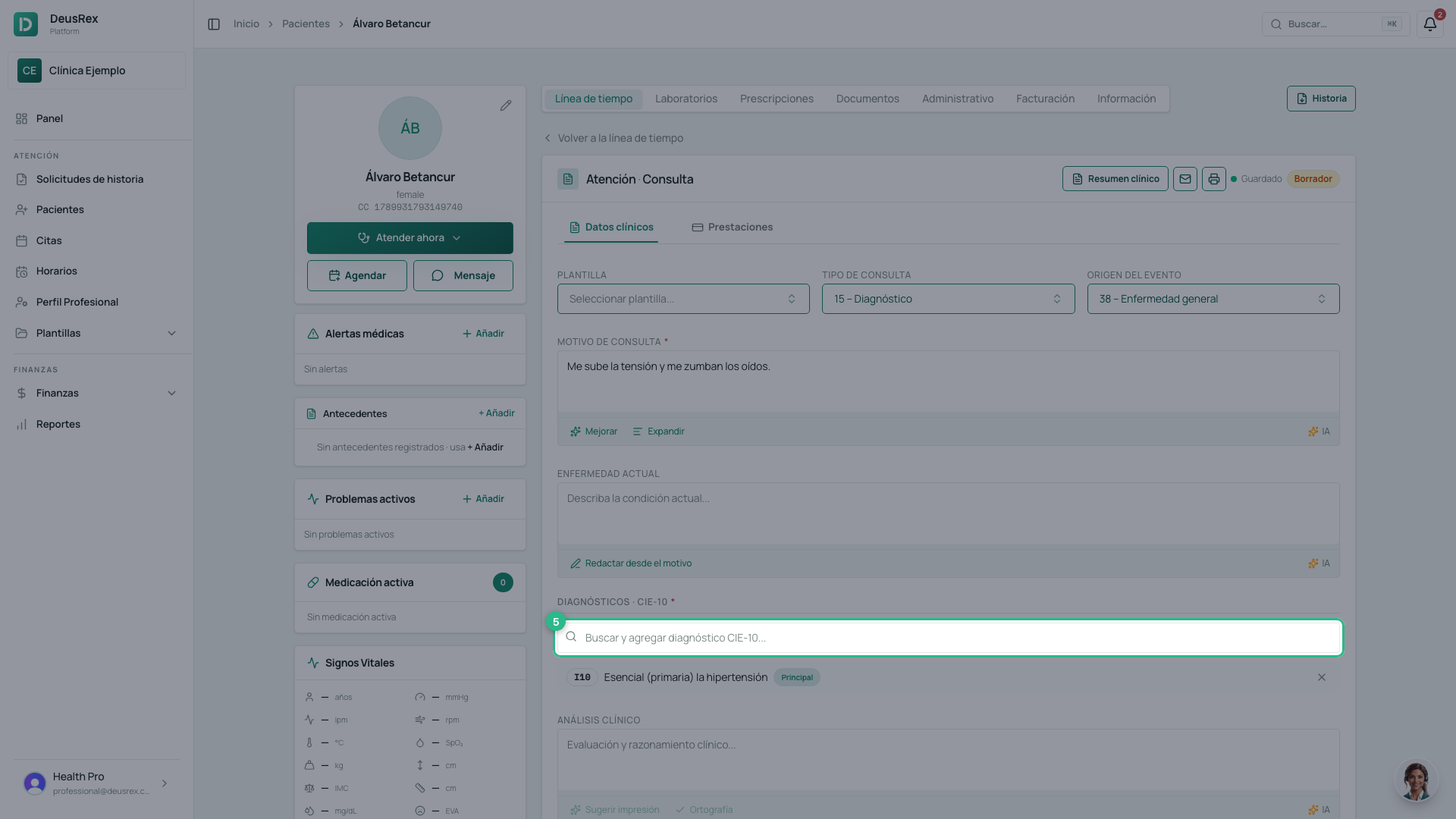Viewport: 1456px width, 819px height.
Task: Click the DeusRex logo
Action: 26,24
